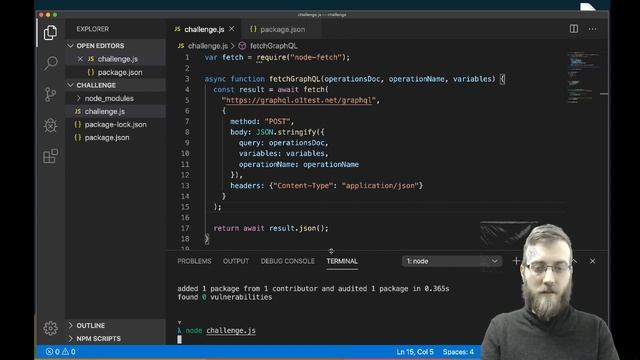This screenshot has width=640, height=360.
Task: Open the Run and Debug icon
Action: click(50, 125)
